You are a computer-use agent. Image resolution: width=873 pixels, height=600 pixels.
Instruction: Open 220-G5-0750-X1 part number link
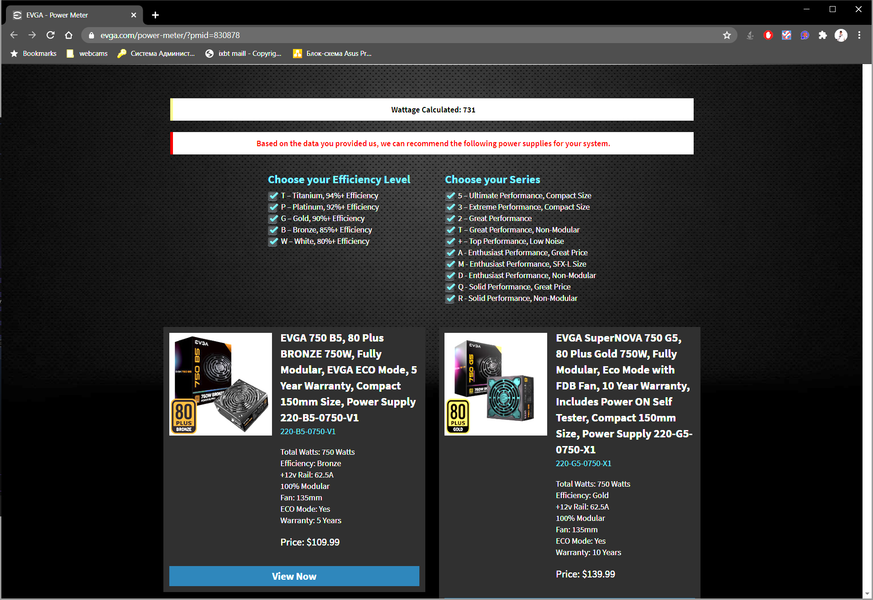[583, 463]
